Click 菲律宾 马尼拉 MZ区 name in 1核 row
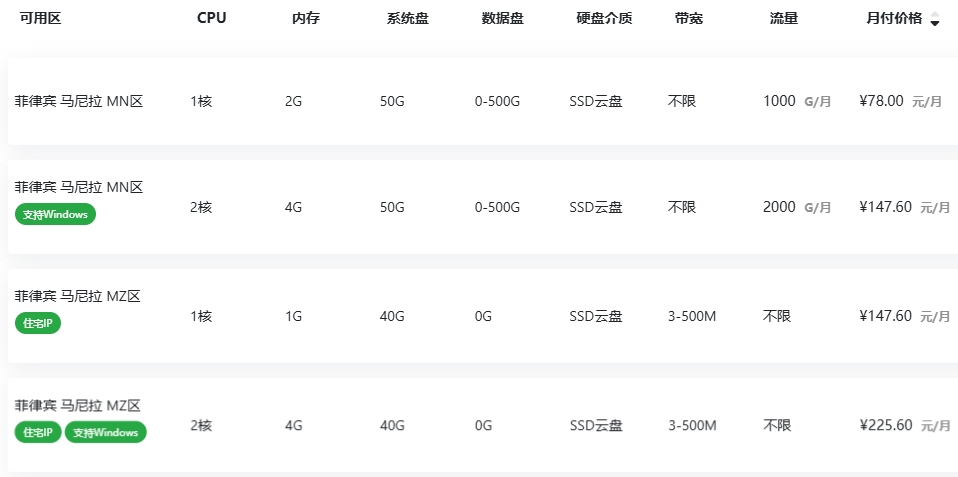The height and width of the screenshot is (477, 958). click(x=77, y=296)
